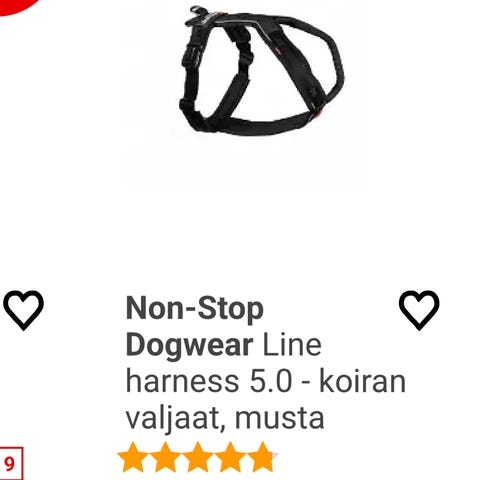Click the harness buckle clip in the product photo

(191, 57)
